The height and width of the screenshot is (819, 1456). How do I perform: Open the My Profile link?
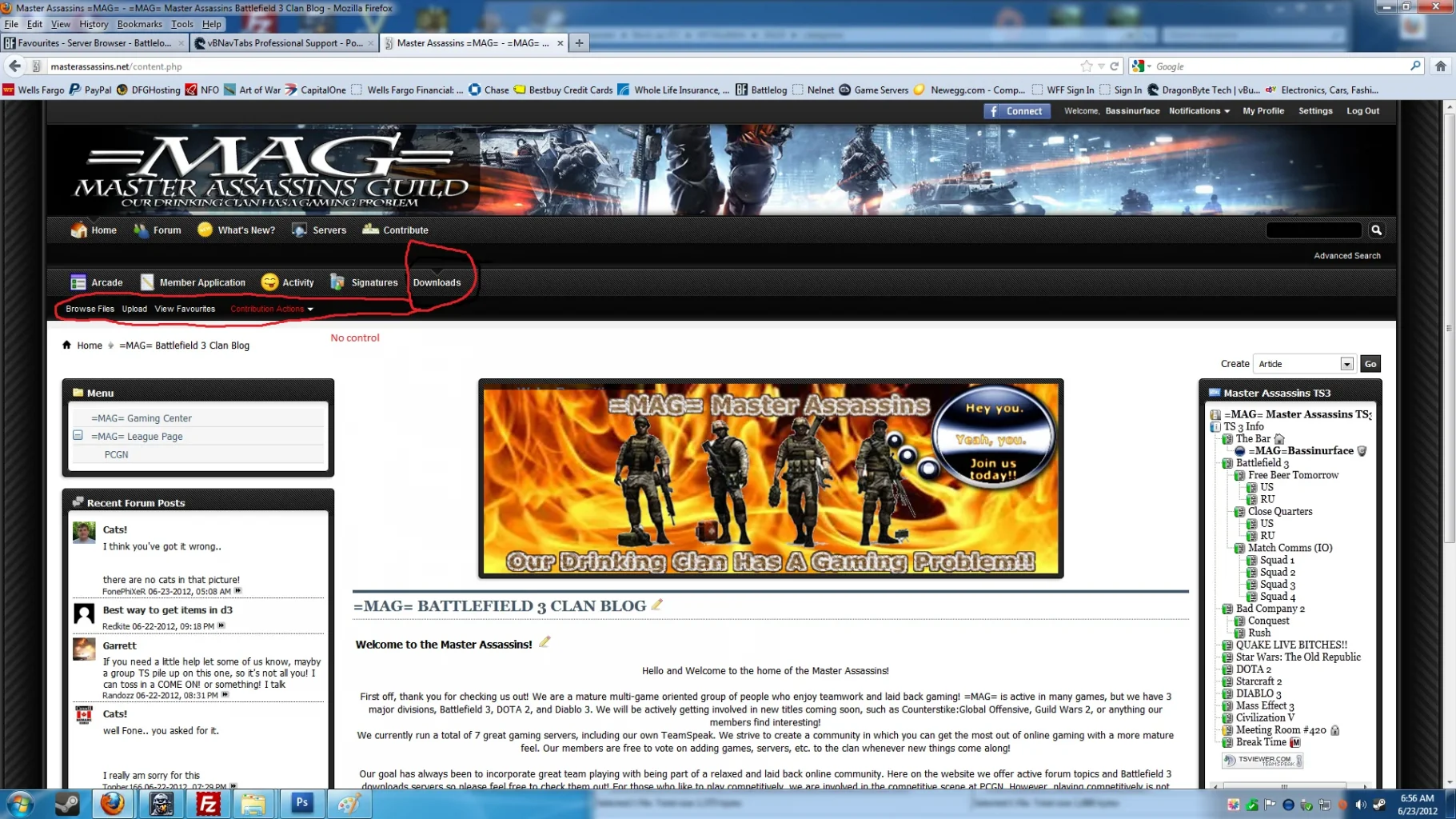[1263, 111]
